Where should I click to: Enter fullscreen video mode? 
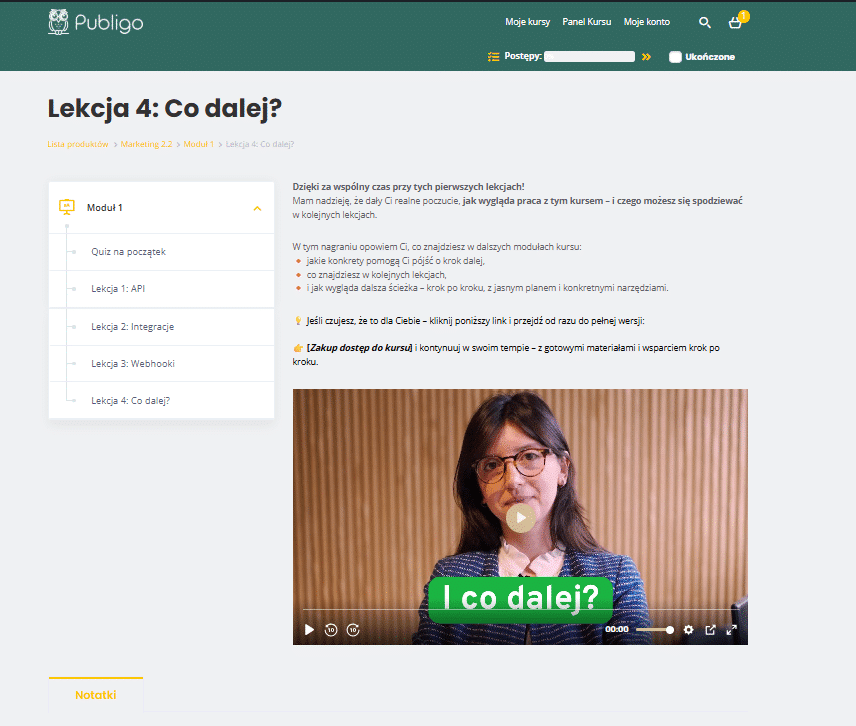[732, 630]
